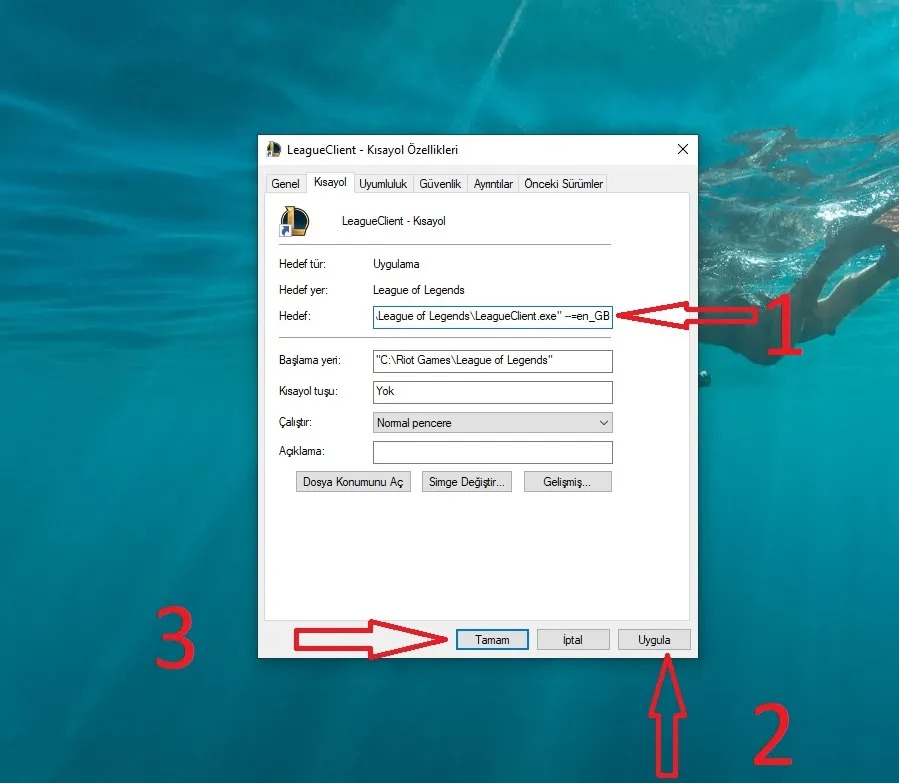
Task: Click the 'League of Legends' Hedef yer value
Action: coord(419,290)
